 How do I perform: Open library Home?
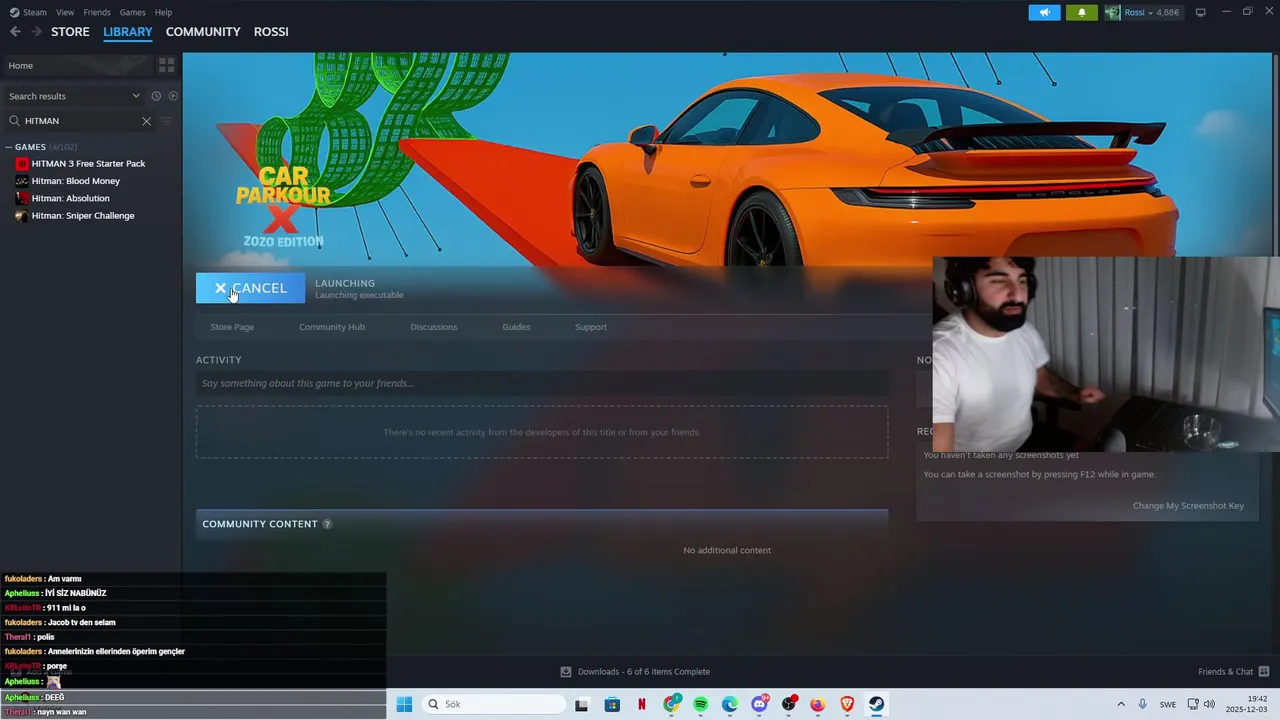click(76, 65)
